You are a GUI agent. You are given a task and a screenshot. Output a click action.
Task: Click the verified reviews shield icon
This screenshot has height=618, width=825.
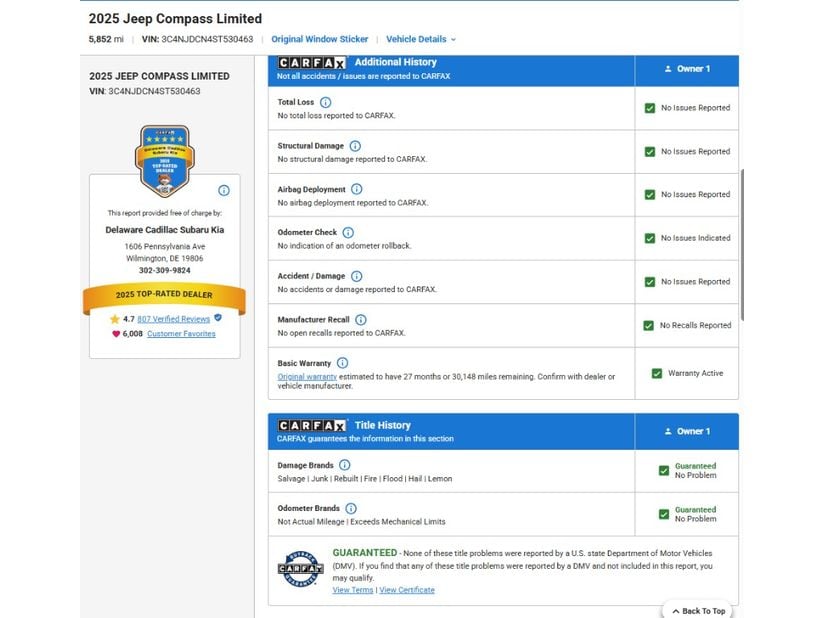click(218, 318)
